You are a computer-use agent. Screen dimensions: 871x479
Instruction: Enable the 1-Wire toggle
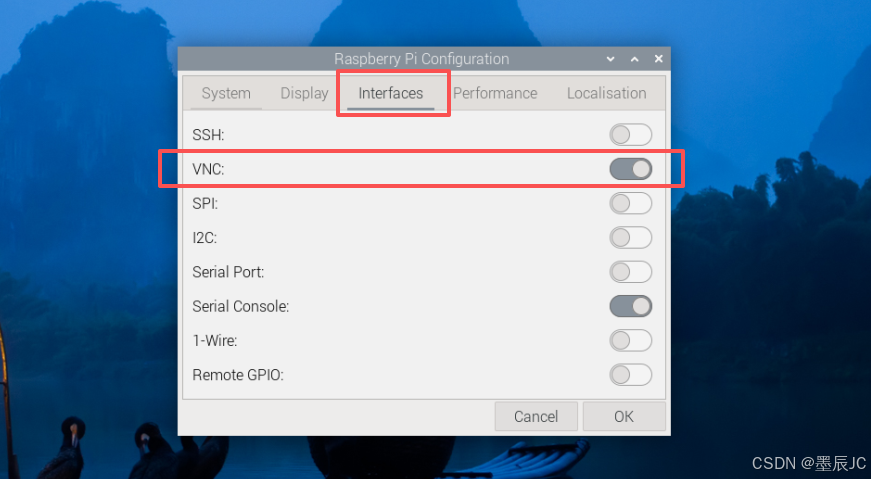tap(630, 341)
